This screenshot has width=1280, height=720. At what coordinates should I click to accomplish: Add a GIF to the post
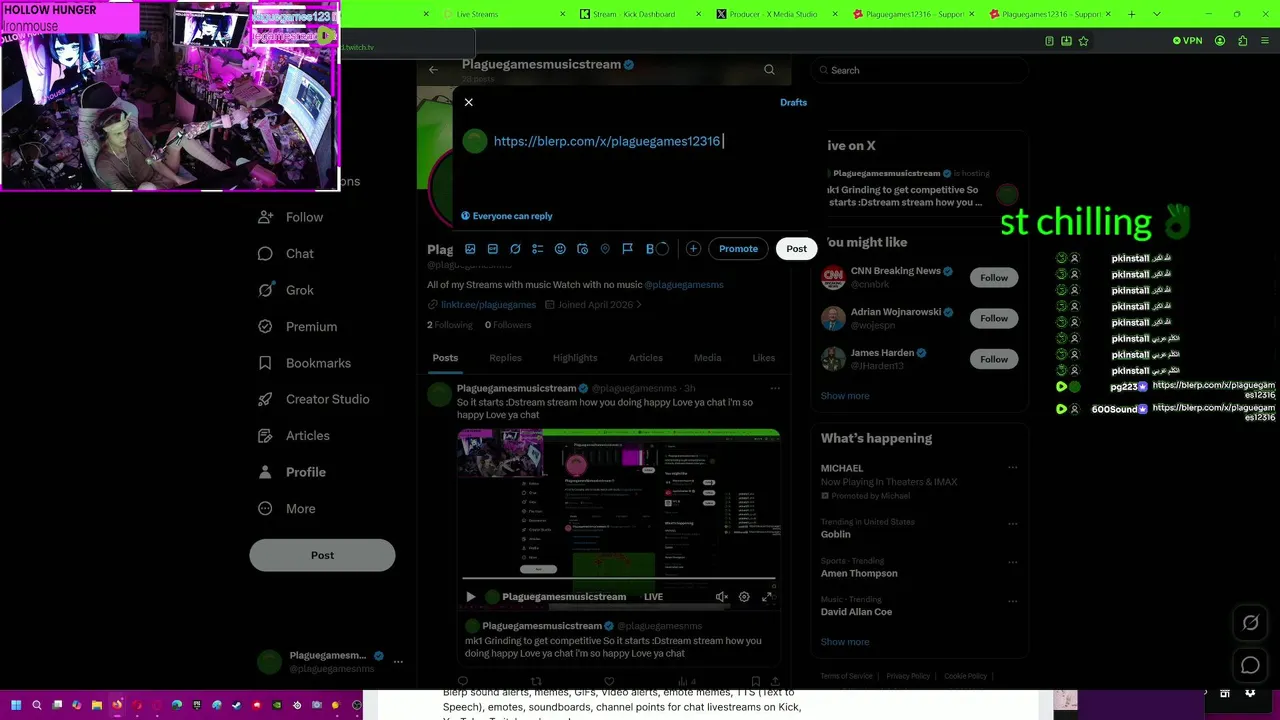click(x=493, y=249)
